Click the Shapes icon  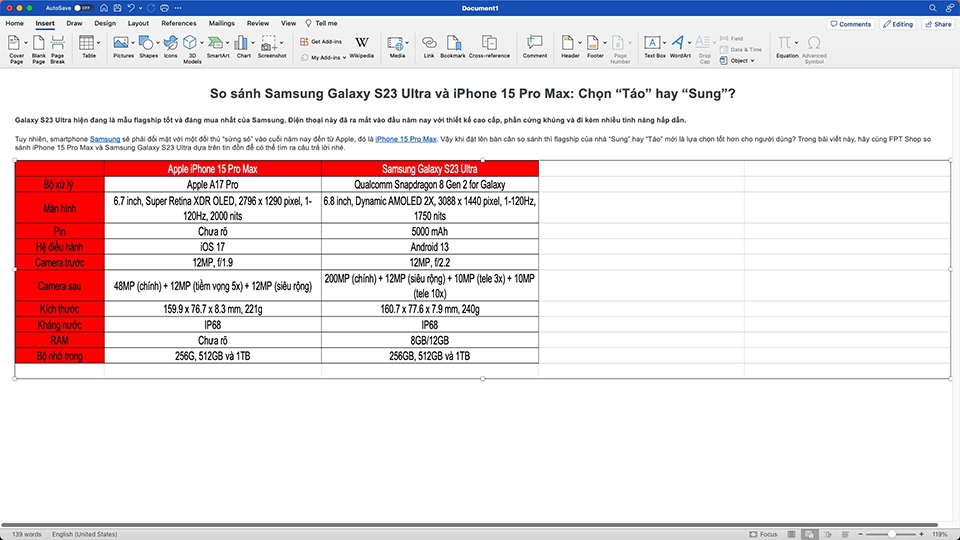tap(146, 43)
